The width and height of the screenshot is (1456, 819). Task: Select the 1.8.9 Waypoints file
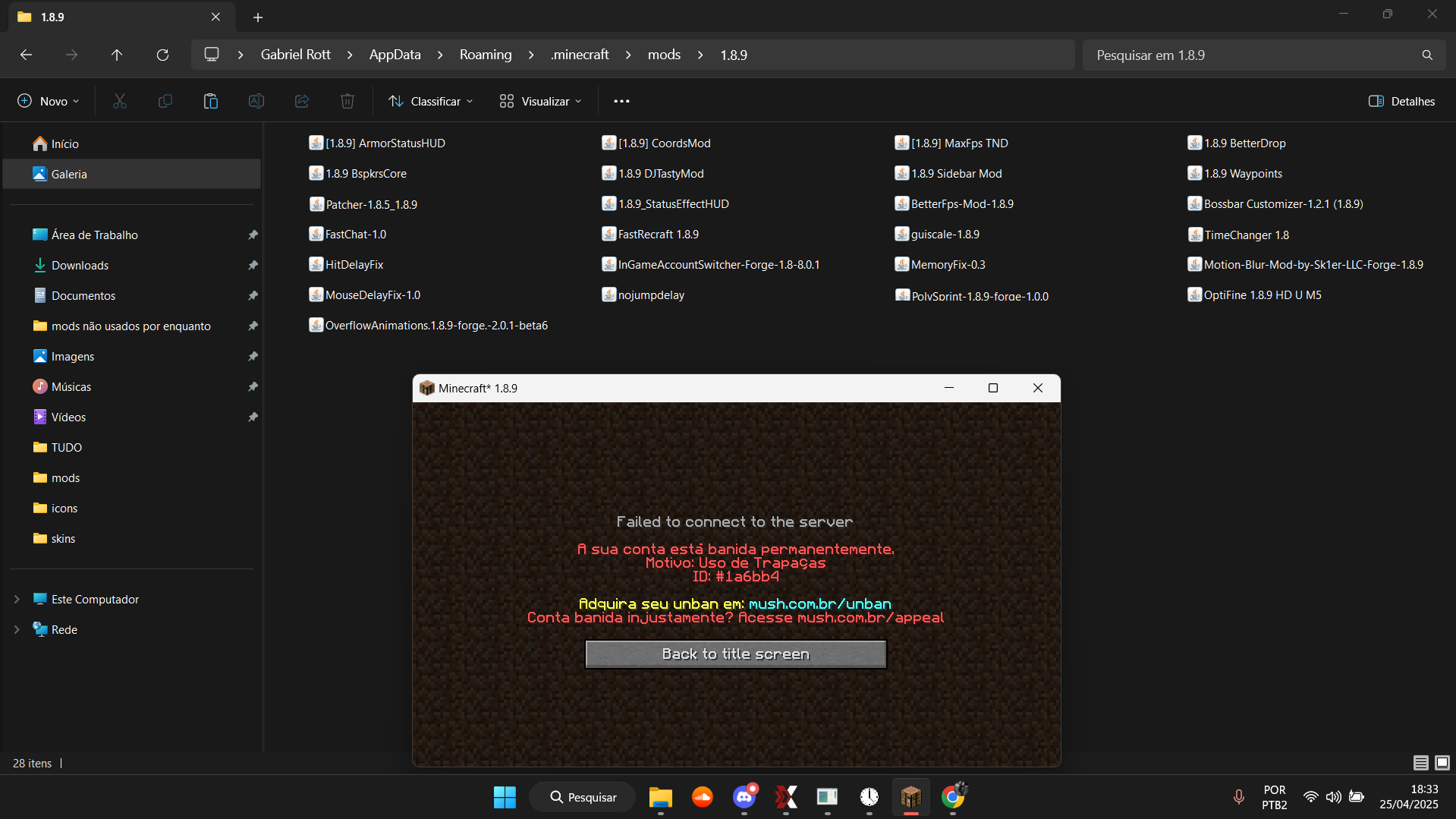(1234, 173)
